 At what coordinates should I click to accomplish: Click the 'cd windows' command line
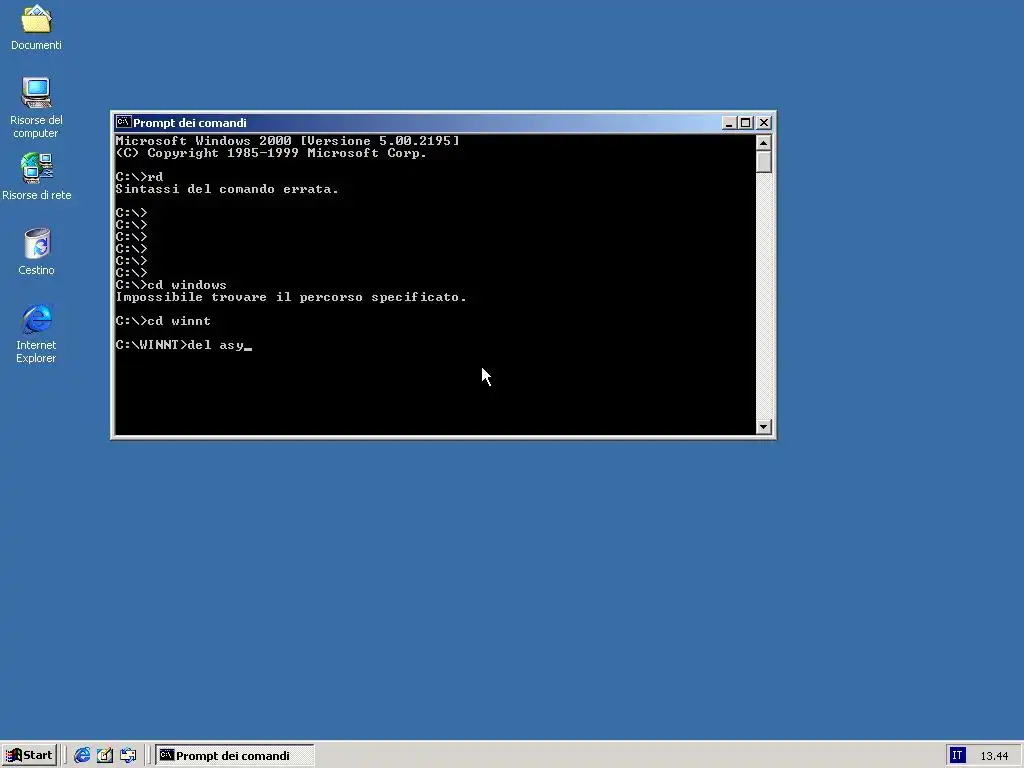click(171, 285)
